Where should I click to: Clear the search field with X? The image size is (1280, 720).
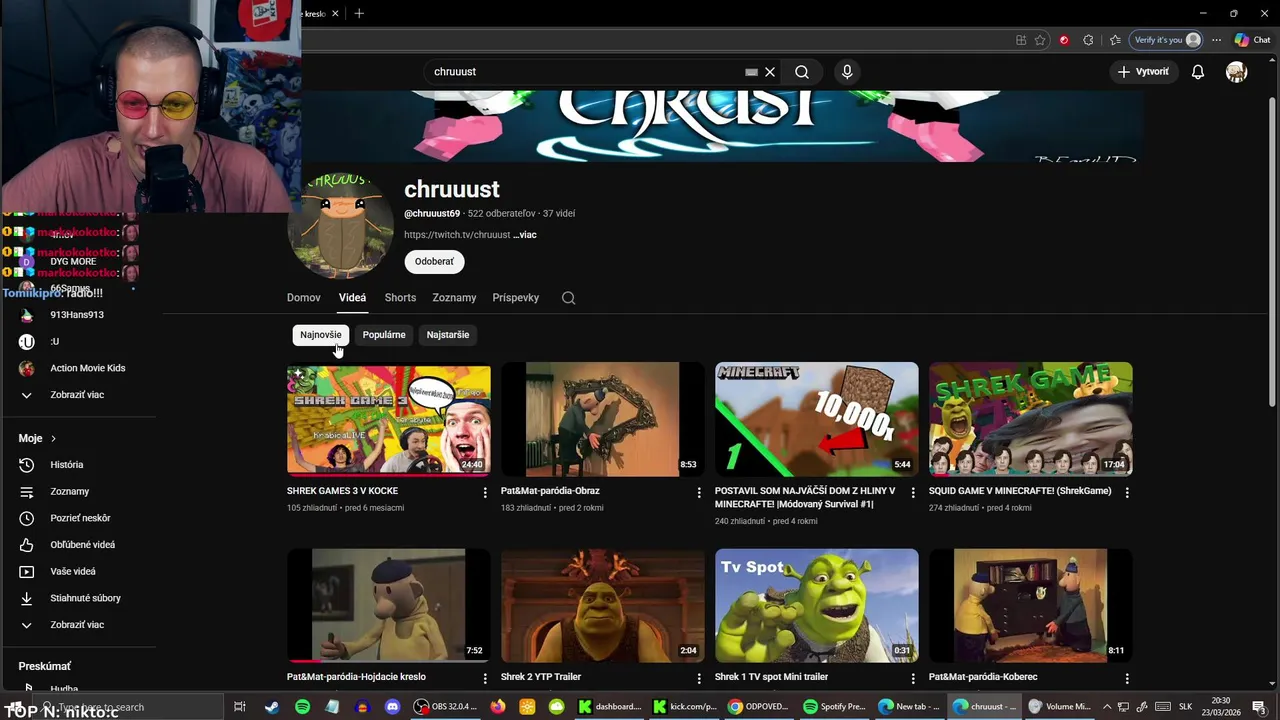tap(770, 72)
